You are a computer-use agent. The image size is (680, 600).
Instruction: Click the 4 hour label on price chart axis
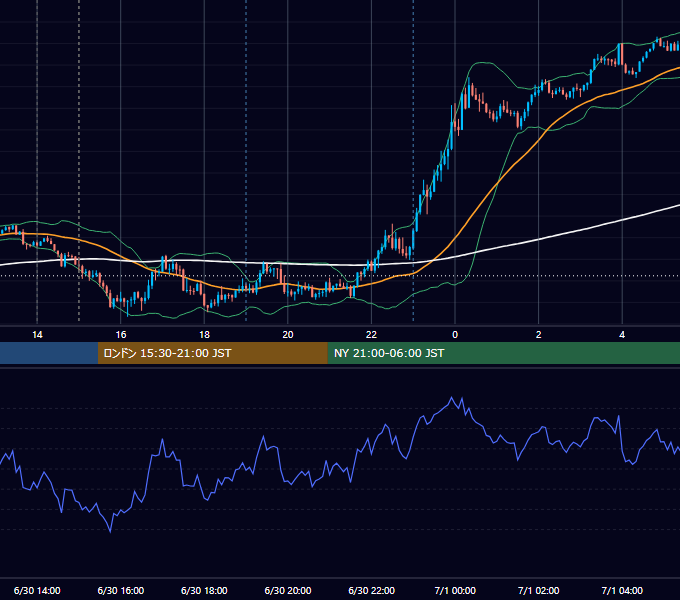pyautogui.click(x=622, y=335)
